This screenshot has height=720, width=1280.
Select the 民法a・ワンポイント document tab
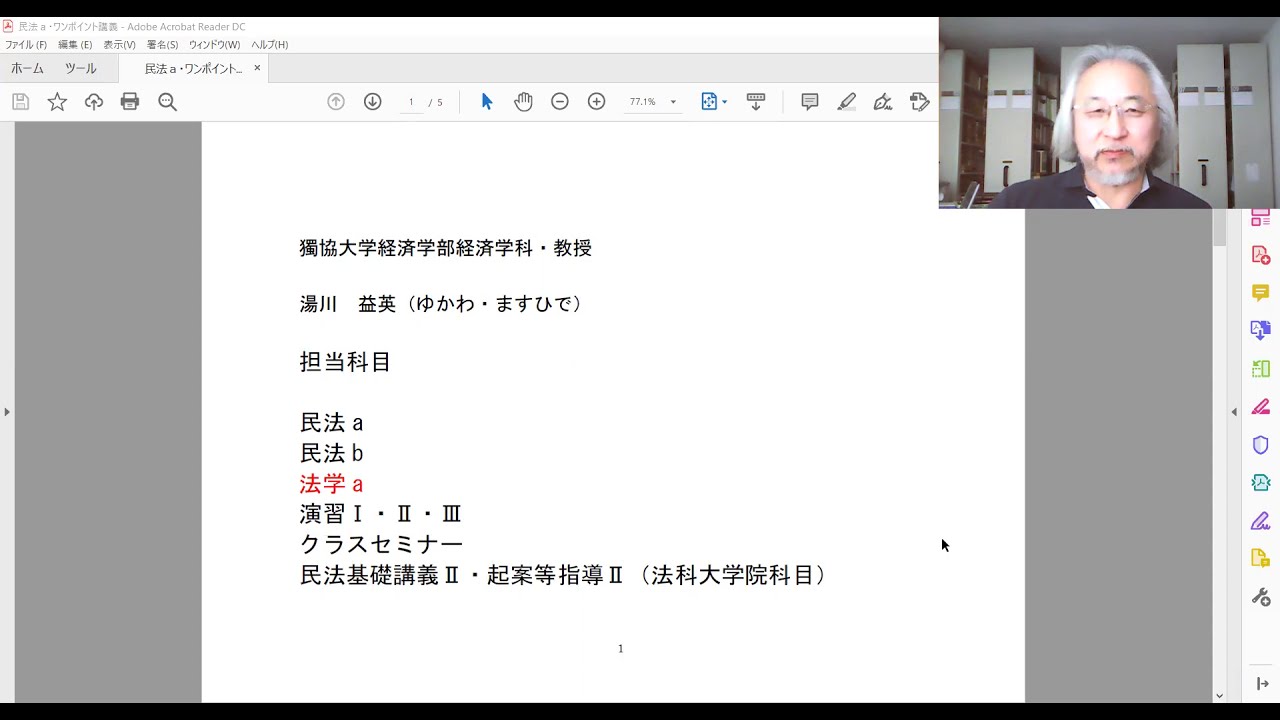(x=193, y=69)
